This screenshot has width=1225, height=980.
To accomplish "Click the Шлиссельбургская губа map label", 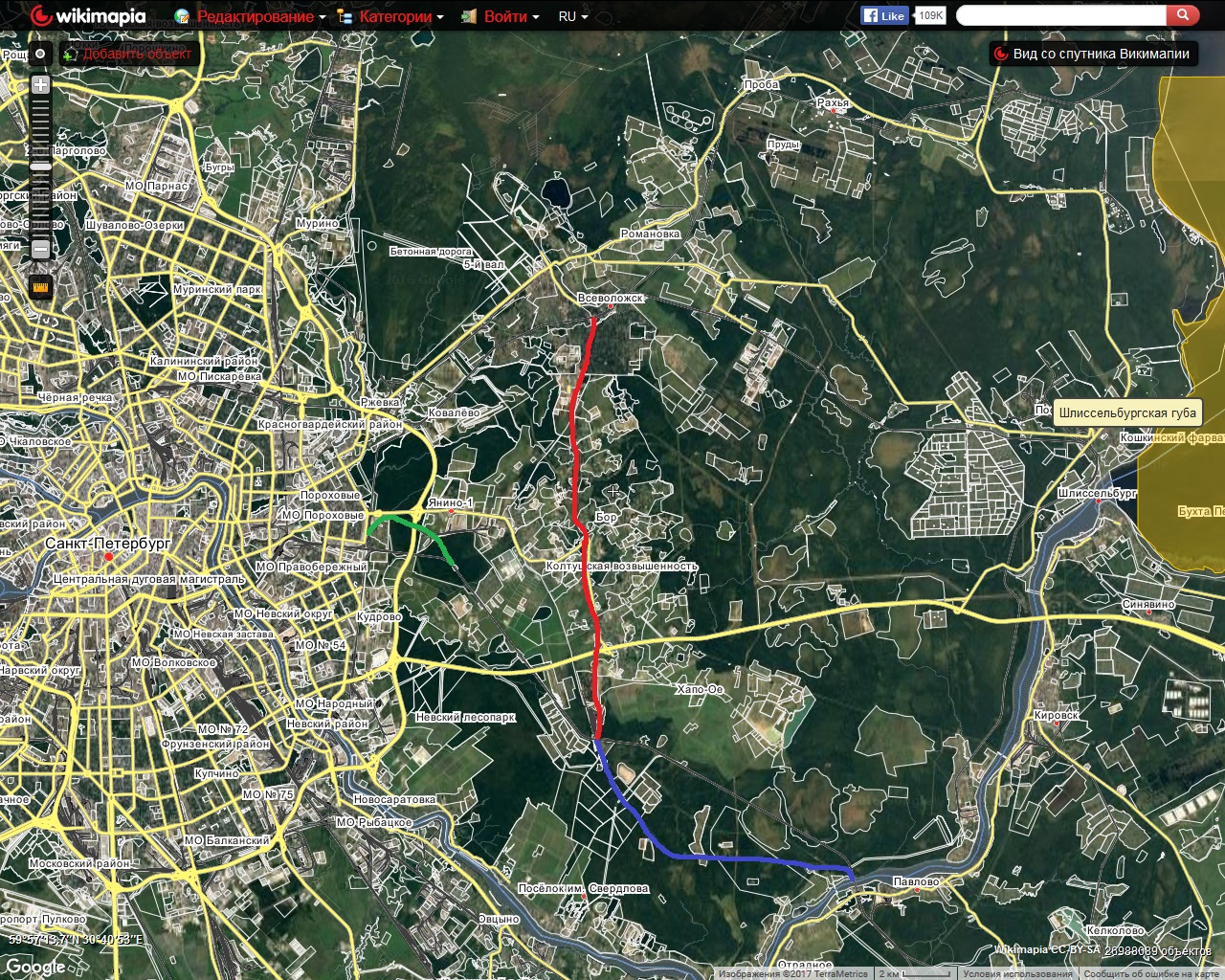I will 1126,413.
